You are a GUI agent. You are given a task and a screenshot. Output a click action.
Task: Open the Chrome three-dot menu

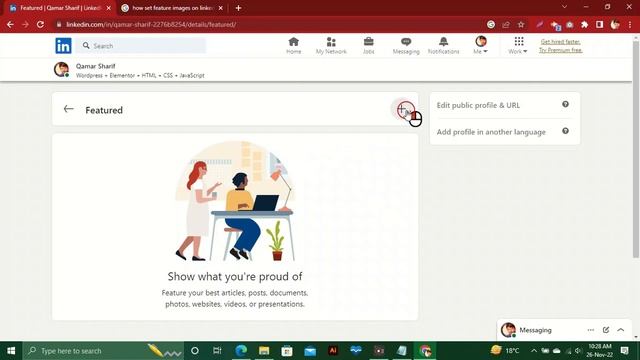pos(630,24)
